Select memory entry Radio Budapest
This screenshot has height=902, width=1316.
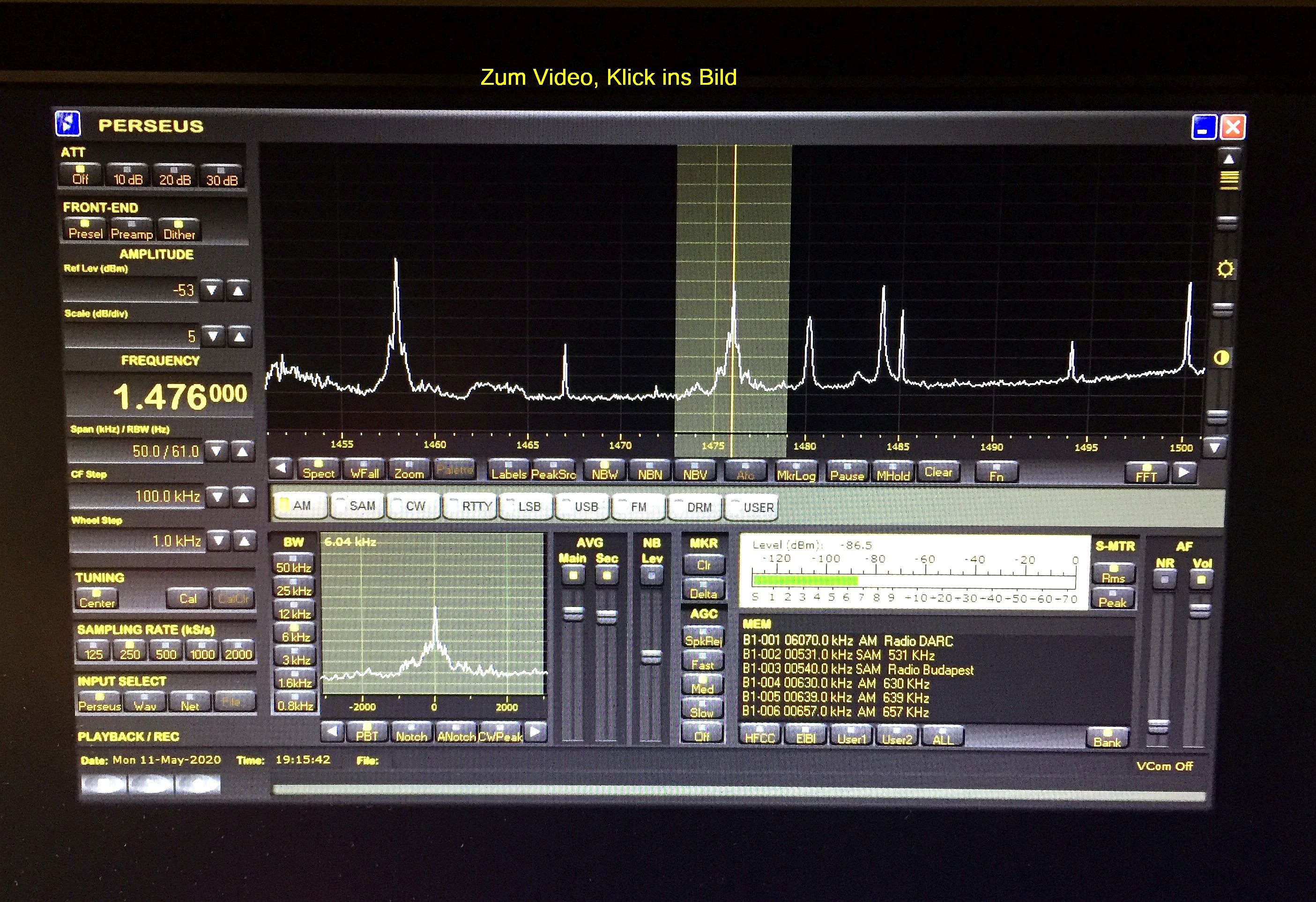[x=858, y=669]
